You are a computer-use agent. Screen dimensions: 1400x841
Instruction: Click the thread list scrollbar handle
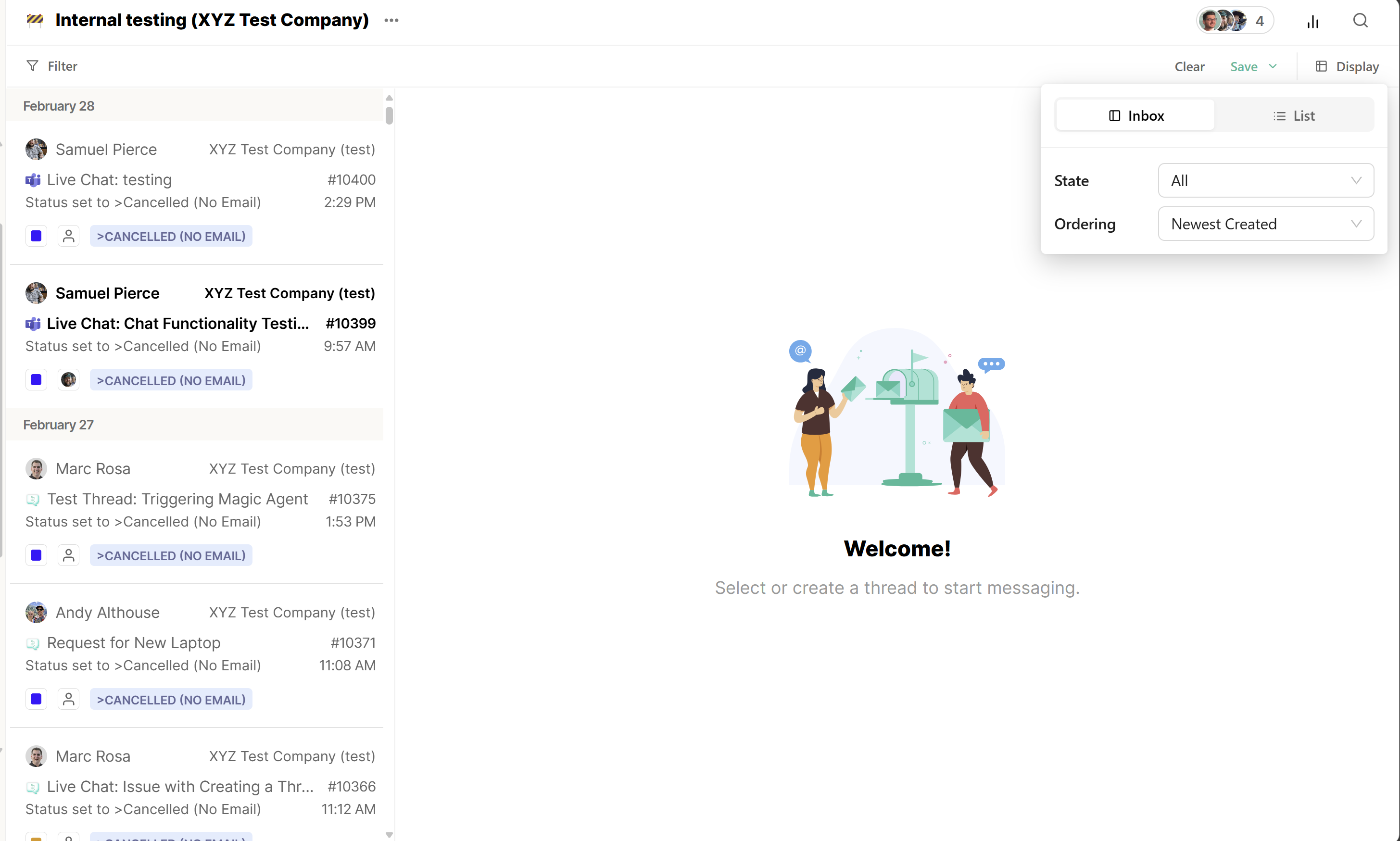coord(389,115)
